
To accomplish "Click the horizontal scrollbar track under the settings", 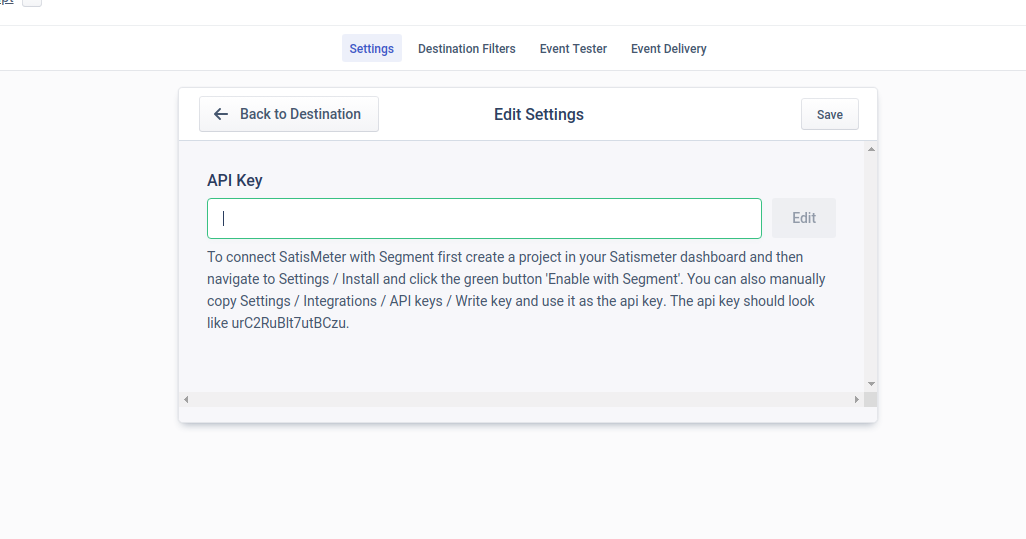I will (x=522, y=399).
